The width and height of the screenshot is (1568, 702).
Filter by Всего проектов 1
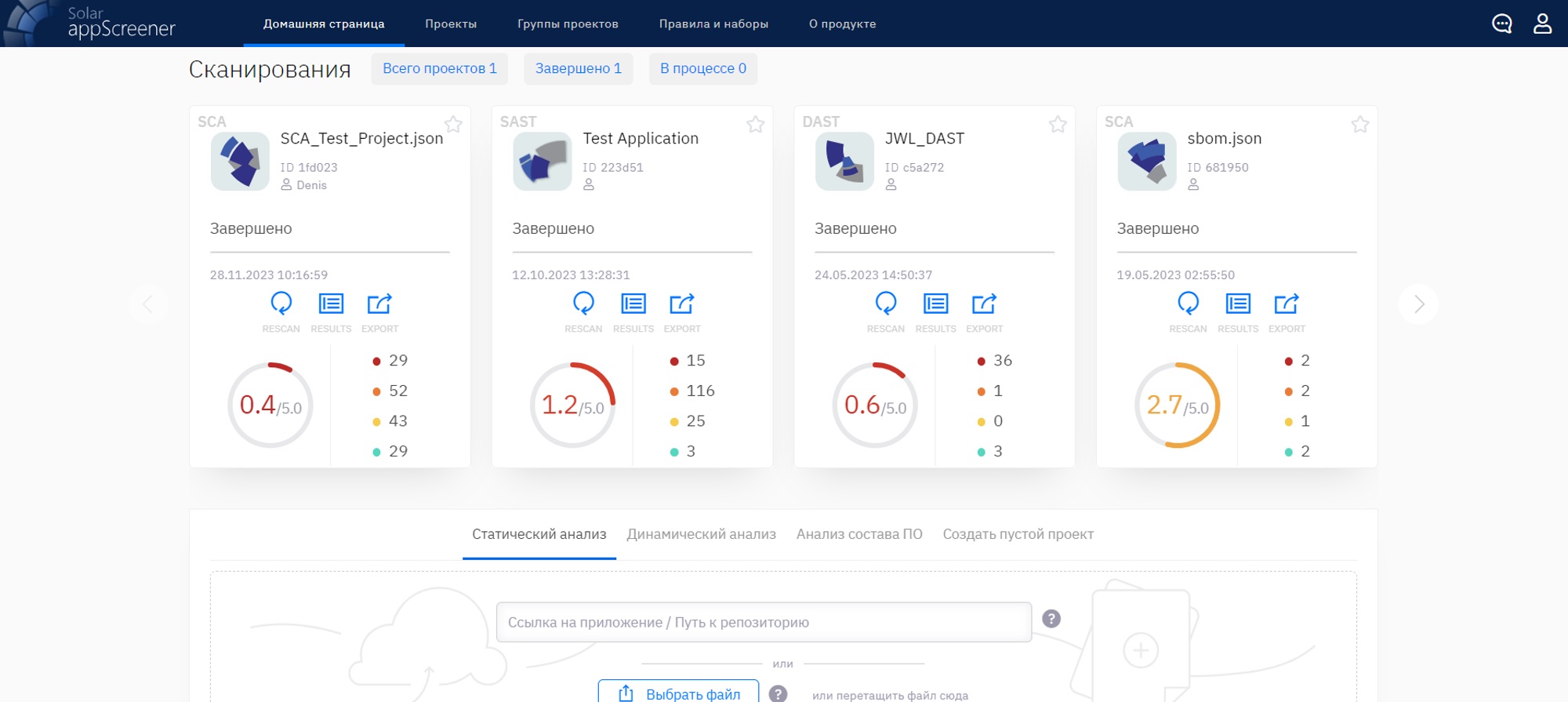pos(440,68)
